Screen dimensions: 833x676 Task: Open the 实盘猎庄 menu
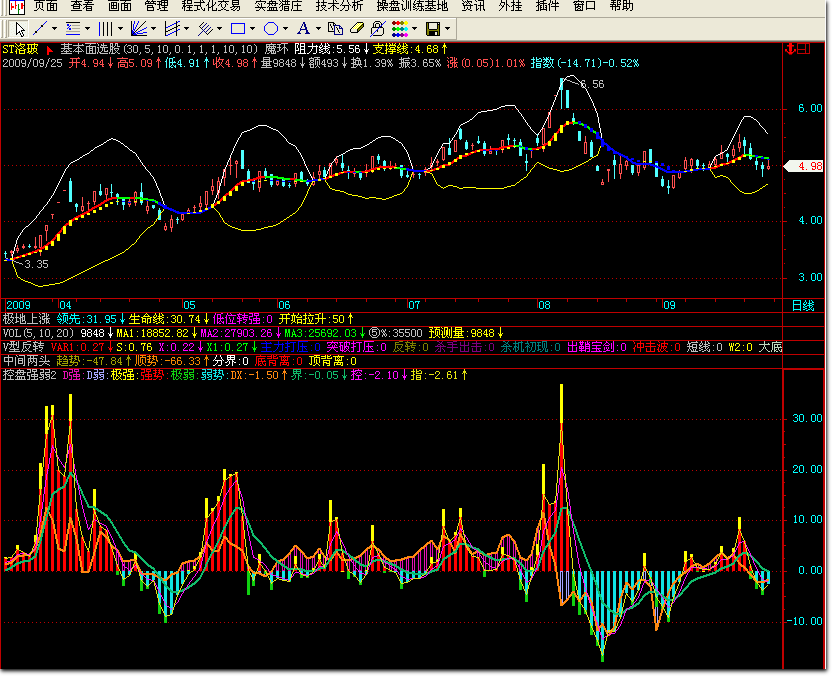(x=278, y=6)
